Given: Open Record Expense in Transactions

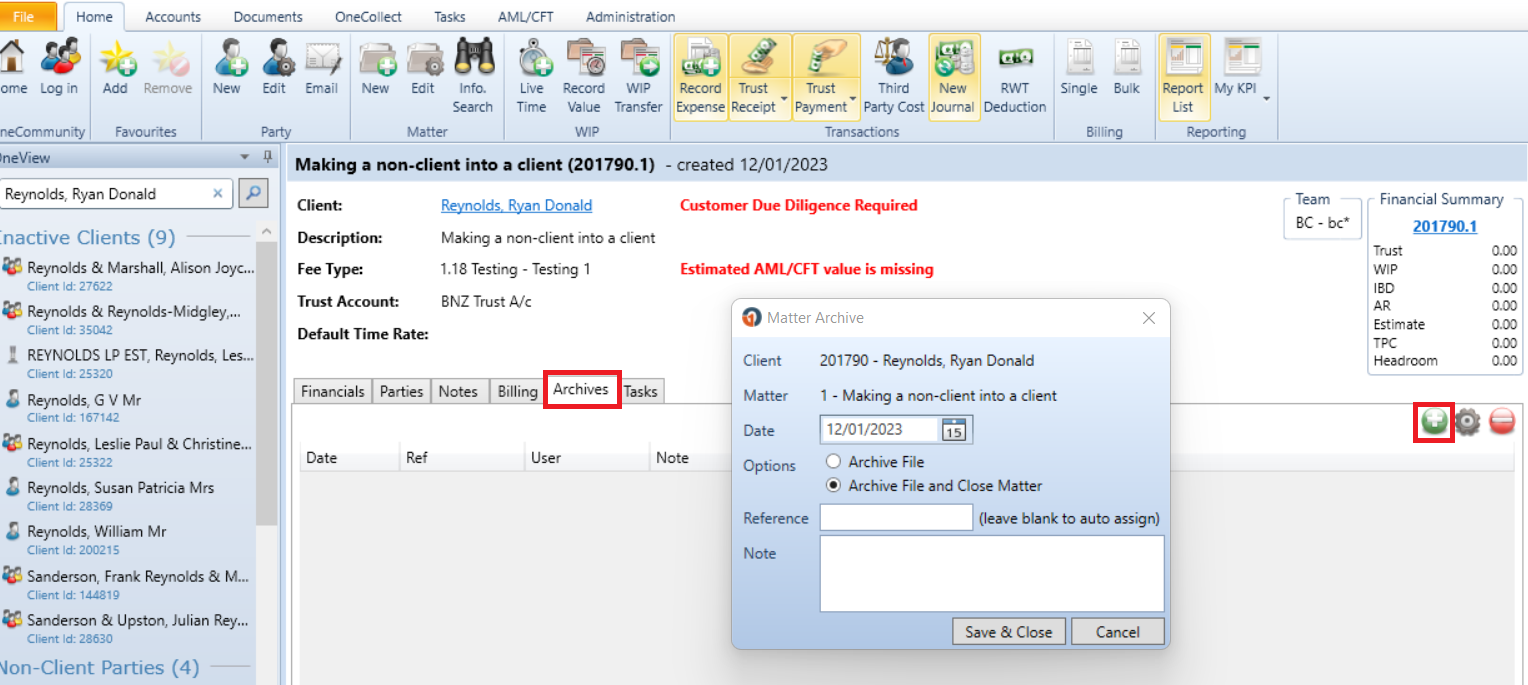Looking at the screenshot, I should coord(700,78).
